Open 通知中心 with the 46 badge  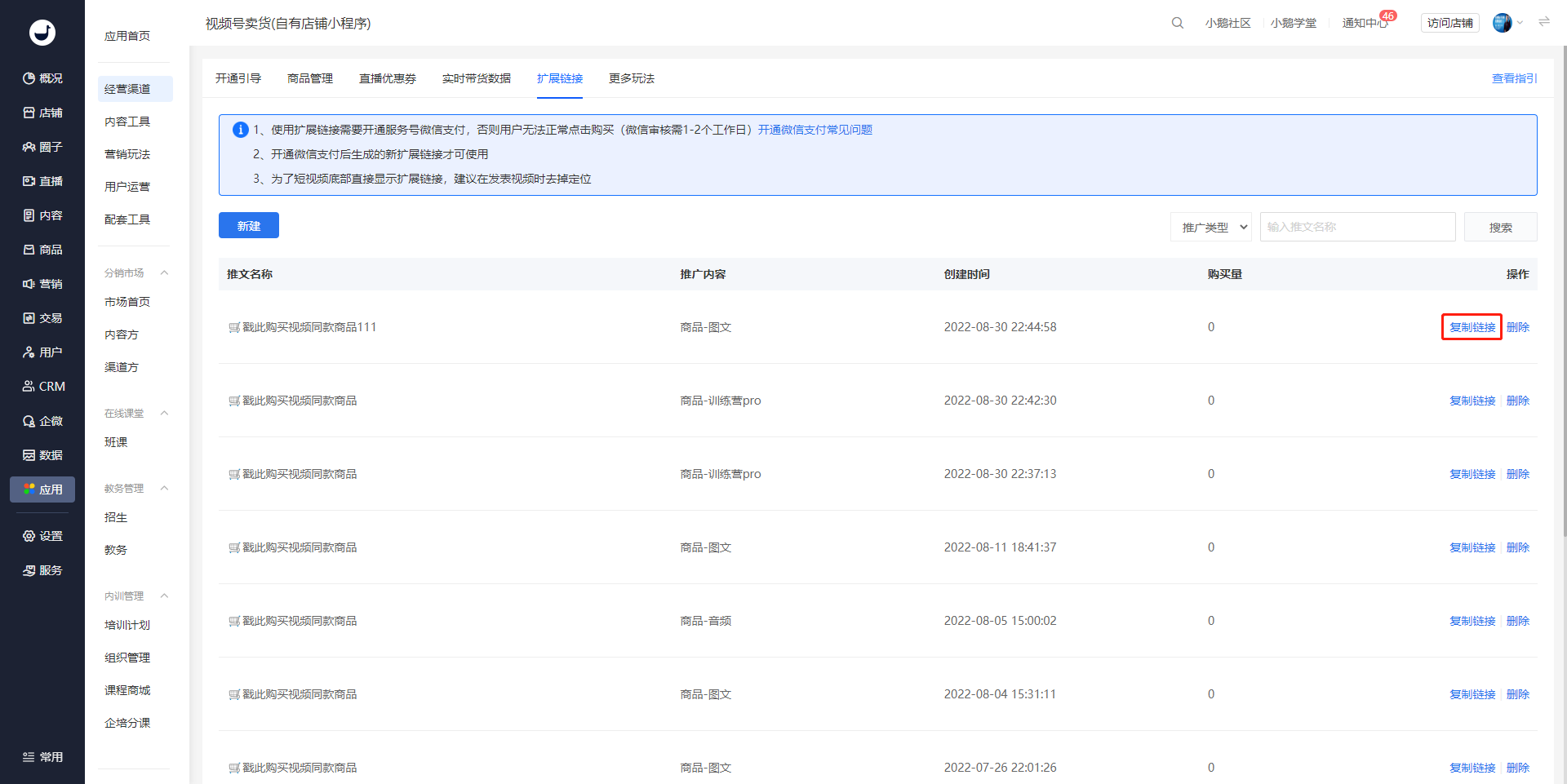[x=1365, y=23]
